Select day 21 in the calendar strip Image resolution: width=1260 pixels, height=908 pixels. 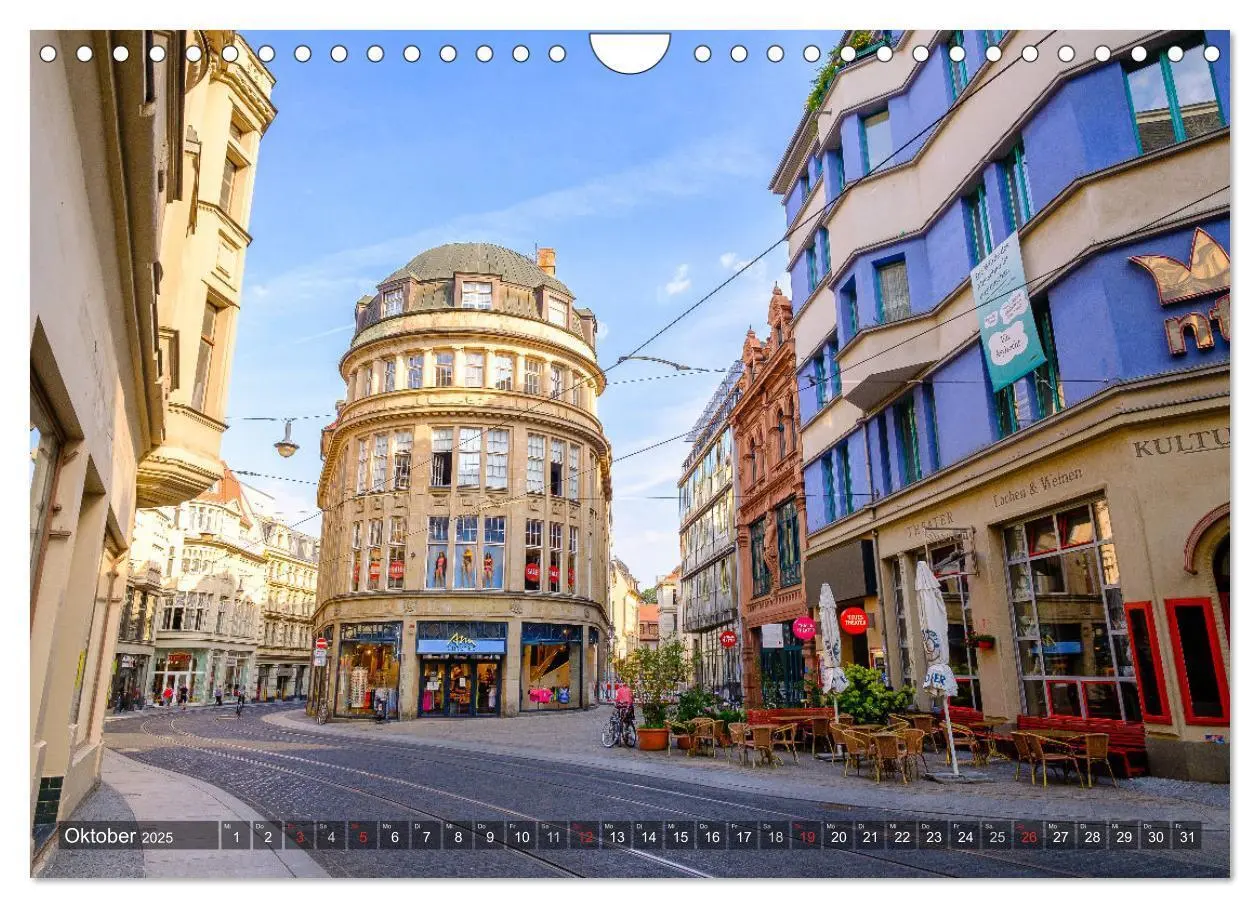tap(869, 836)
